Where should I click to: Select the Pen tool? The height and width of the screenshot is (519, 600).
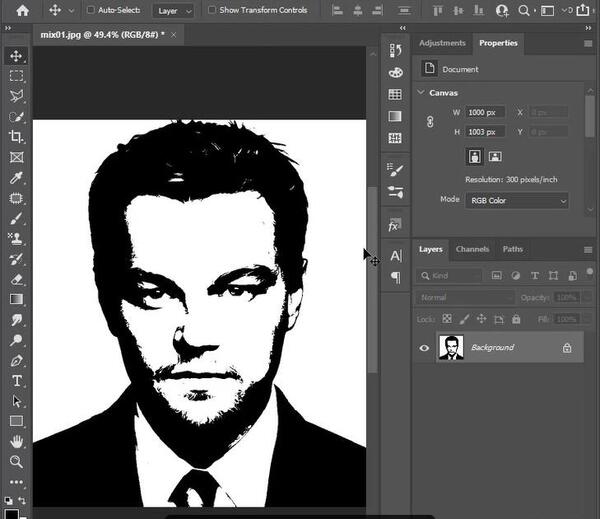point(16,361)
